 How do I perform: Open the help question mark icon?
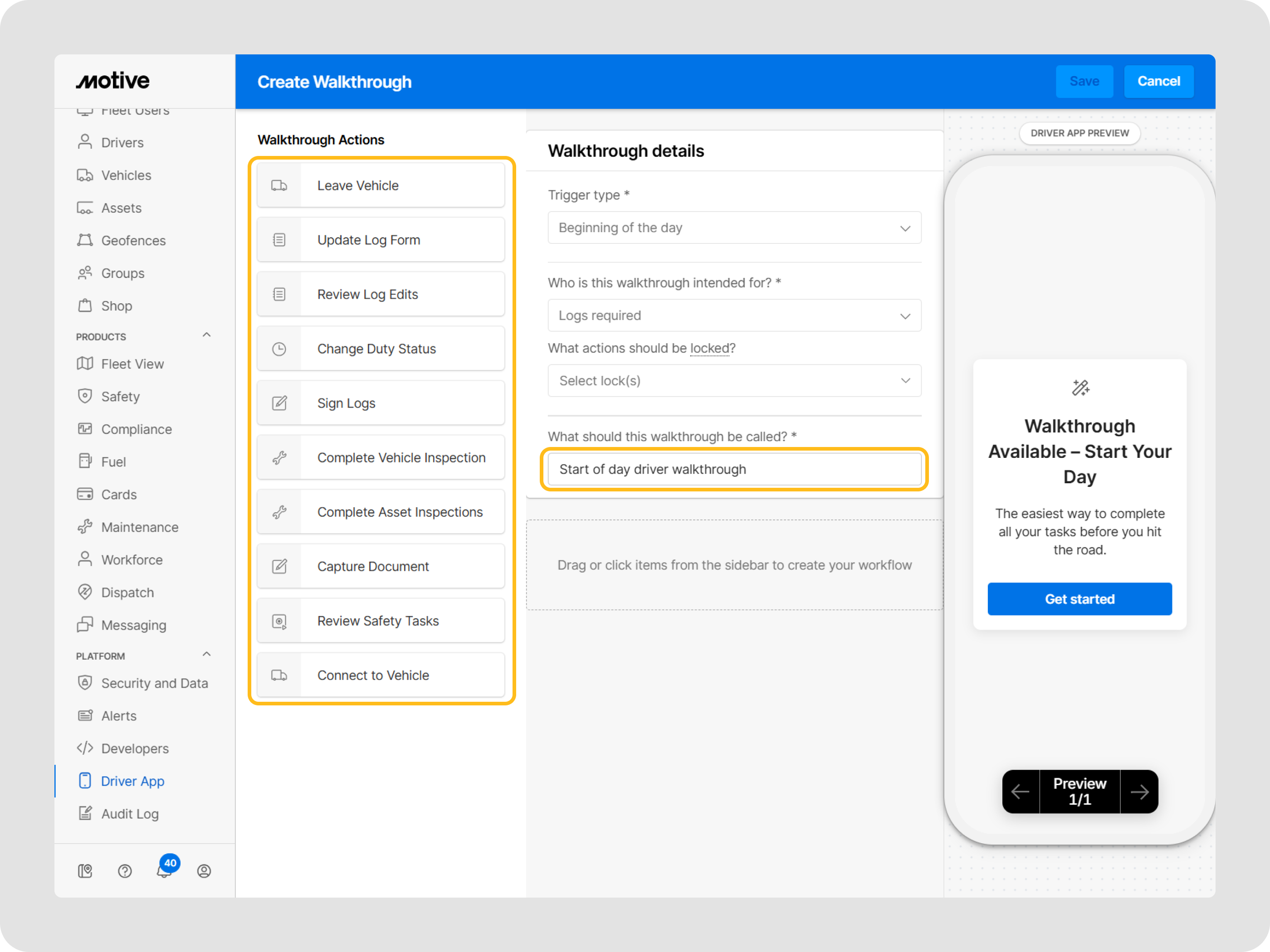[125, 871]
